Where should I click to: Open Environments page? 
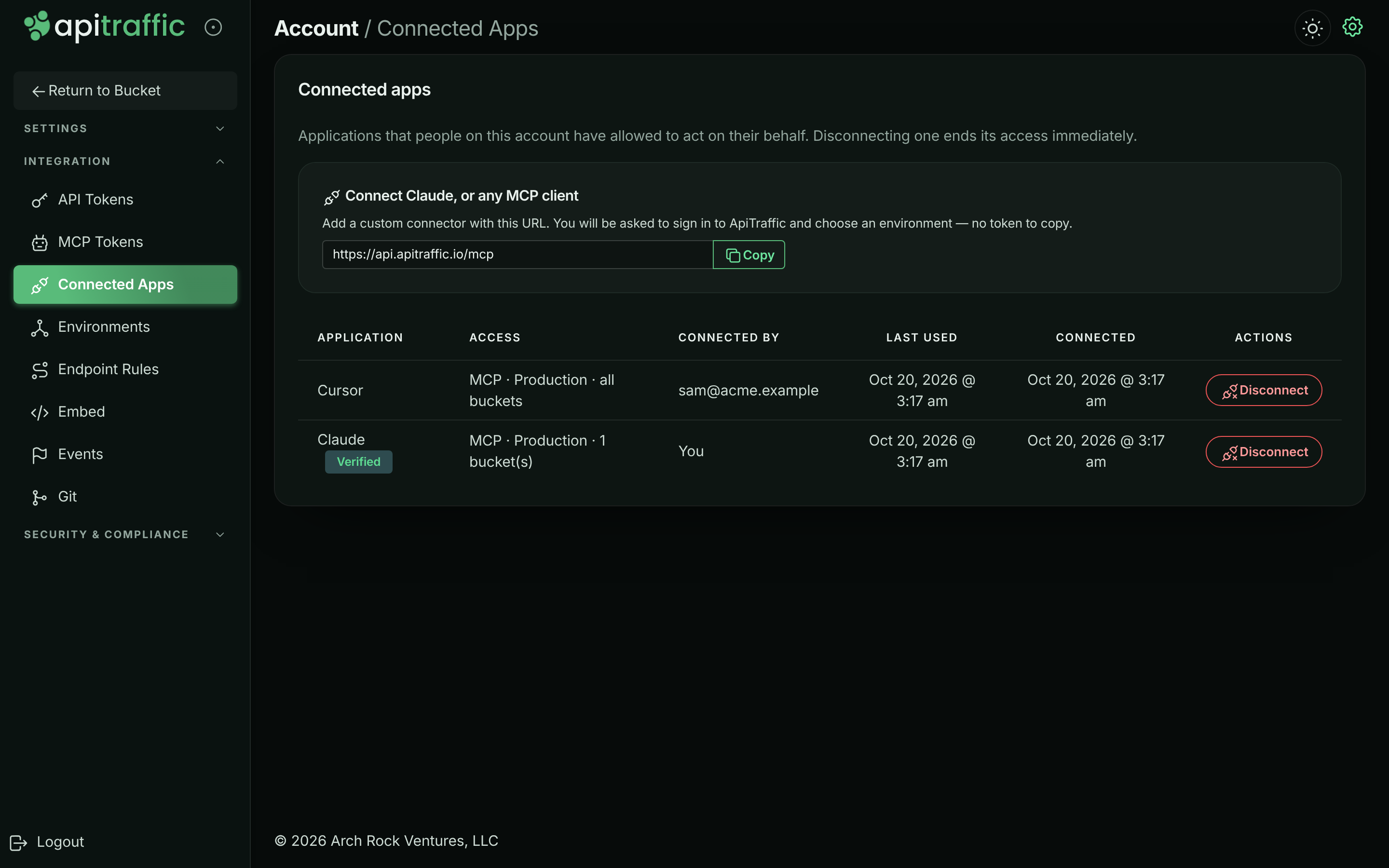(x=125, y=327)
